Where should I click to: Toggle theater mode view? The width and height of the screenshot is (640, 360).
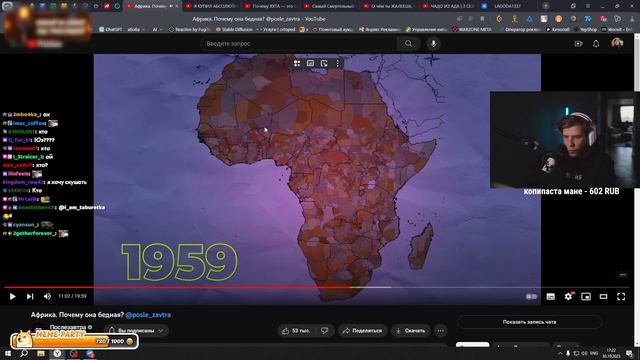(x=603, y=297)
